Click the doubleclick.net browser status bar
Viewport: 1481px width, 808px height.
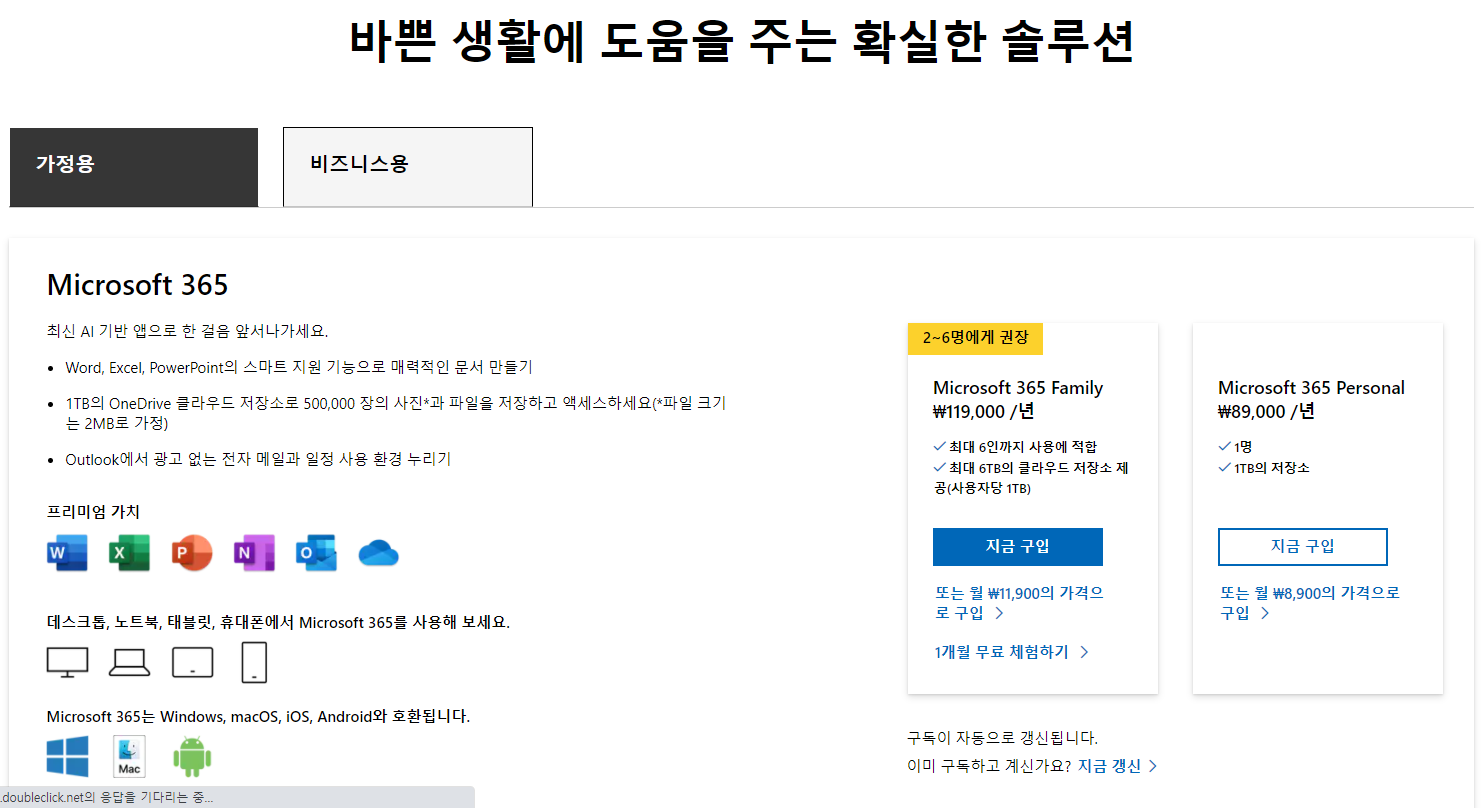click(x=237, y=797)
